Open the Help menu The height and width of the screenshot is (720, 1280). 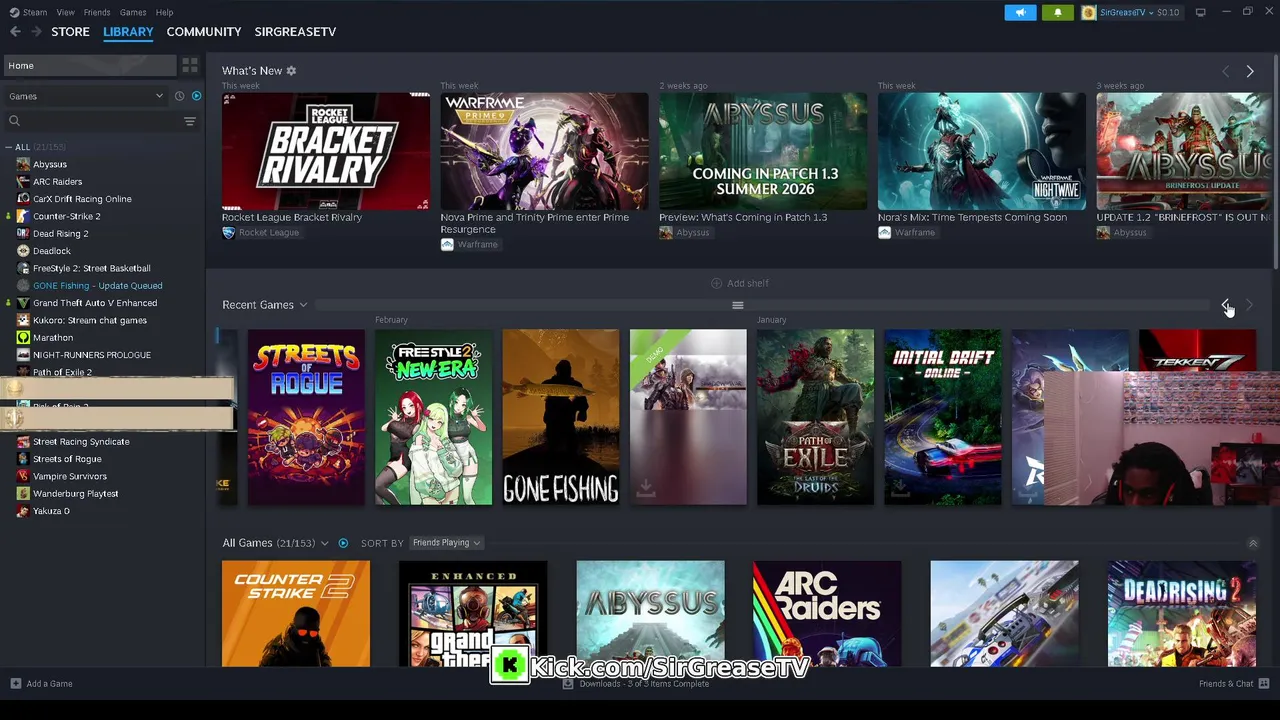coord(164,12)
